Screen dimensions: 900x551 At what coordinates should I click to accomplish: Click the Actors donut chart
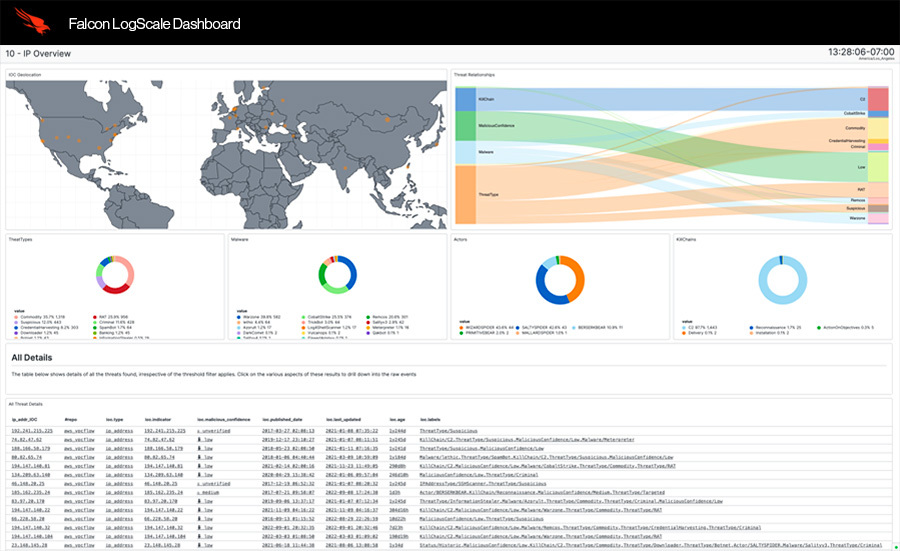click(x=559, y=277)
